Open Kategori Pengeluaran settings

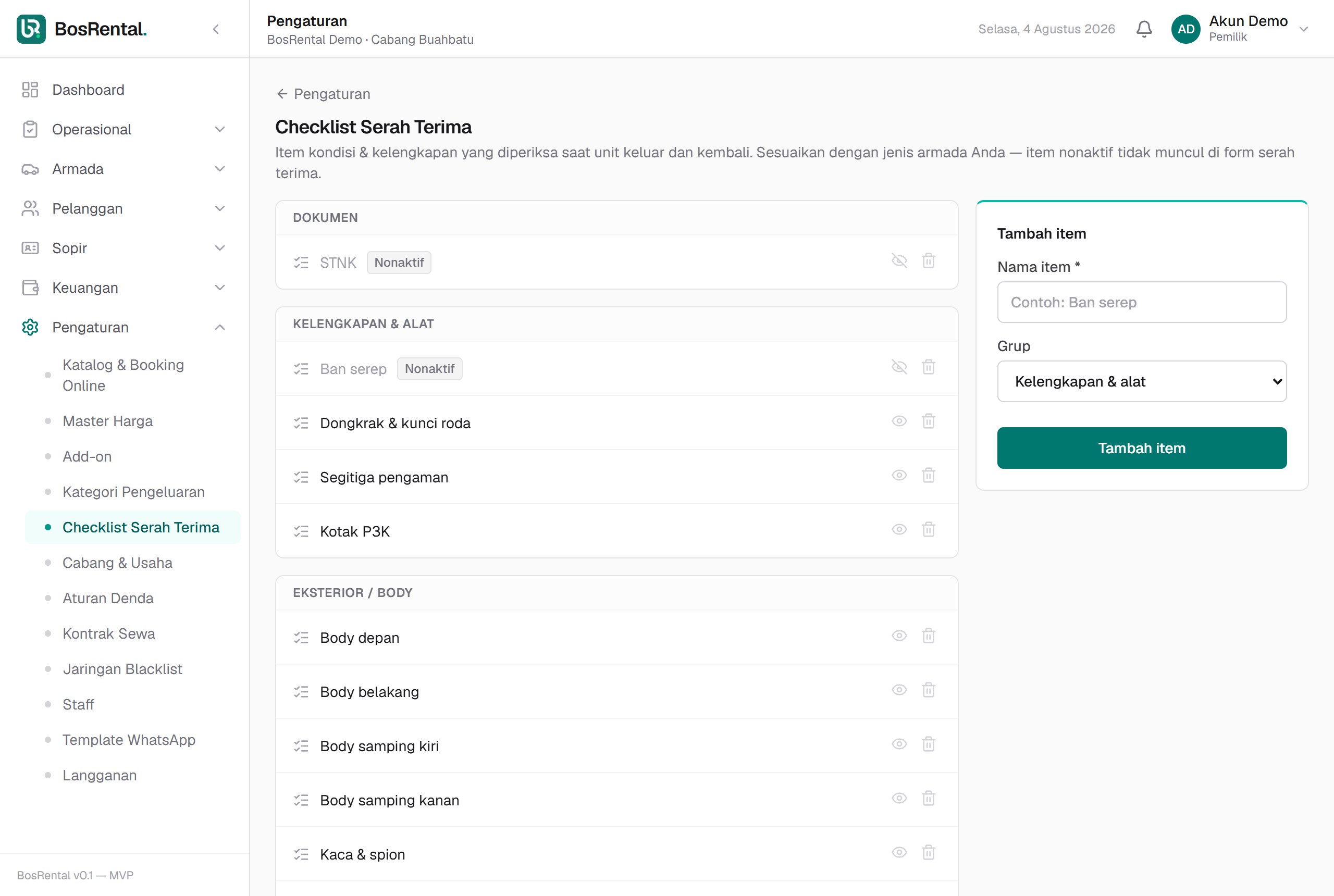click(132, 492)
